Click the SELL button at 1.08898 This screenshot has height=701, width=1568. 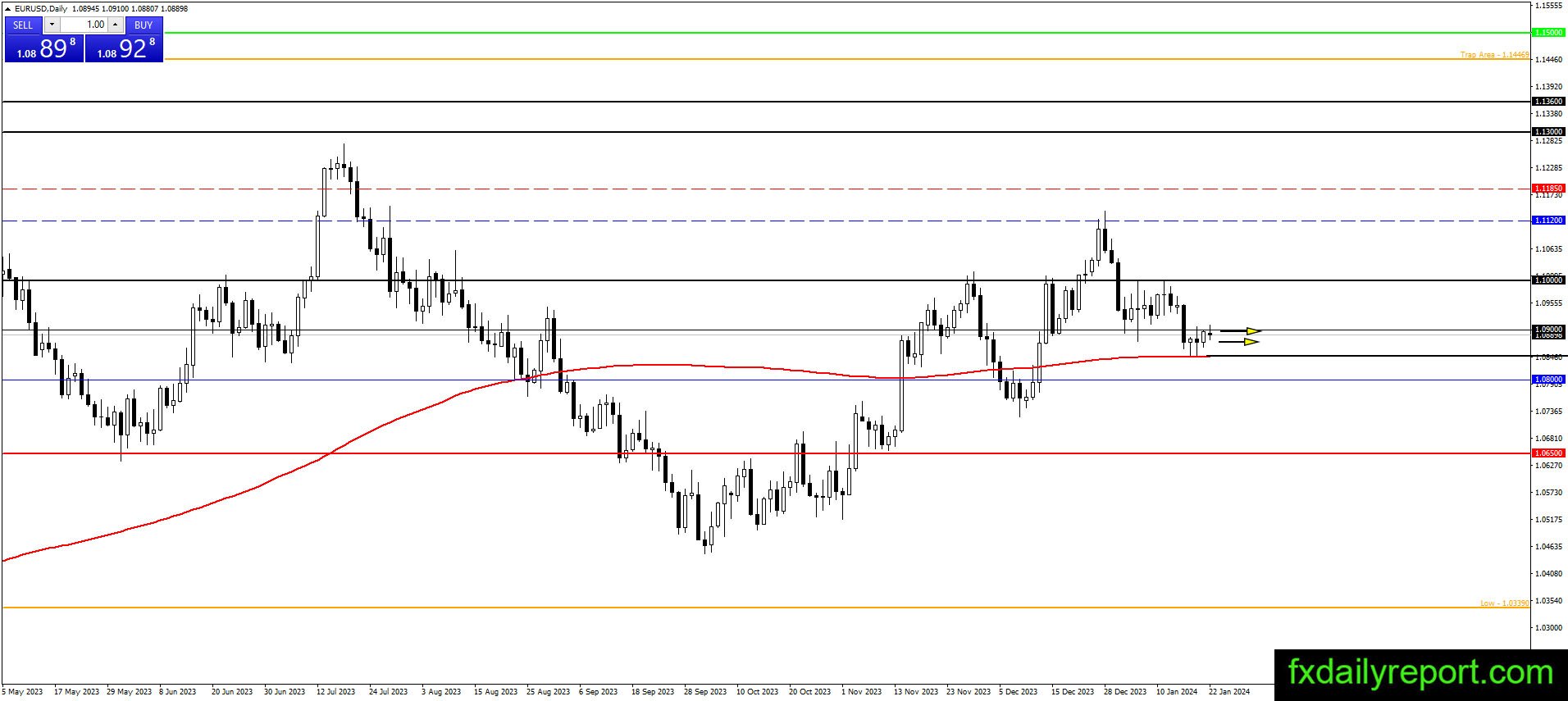point(44,40)
